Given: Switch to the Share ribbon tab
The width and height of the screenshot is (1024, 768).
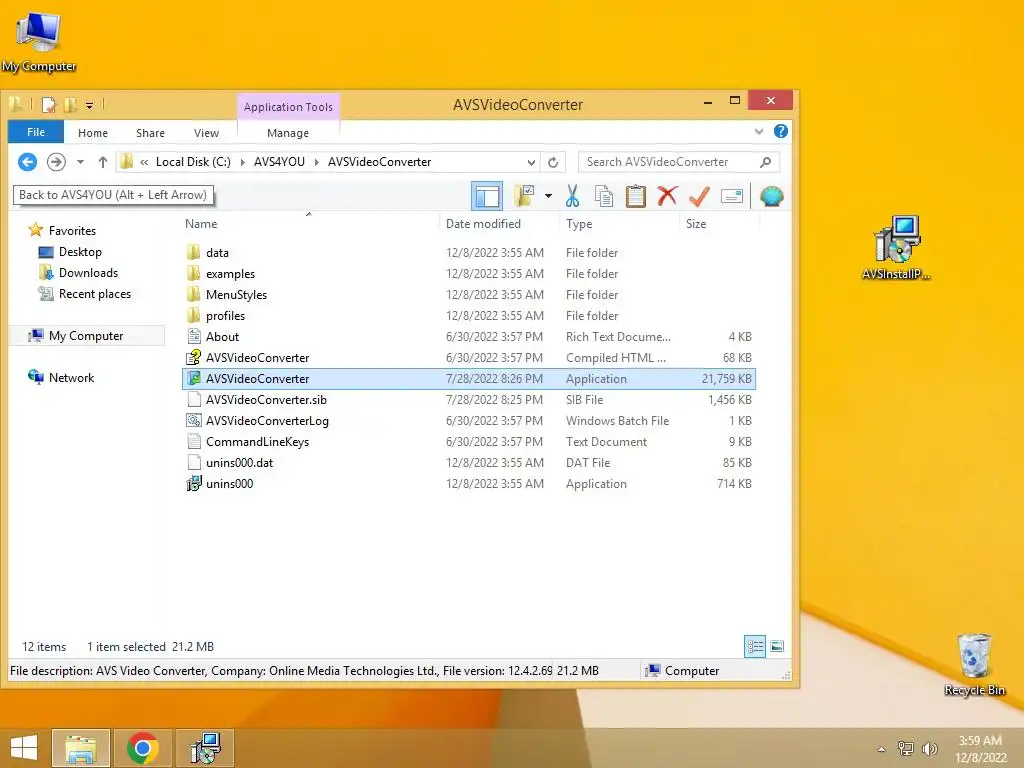Looking at the screenshot, I should point(150,133).
